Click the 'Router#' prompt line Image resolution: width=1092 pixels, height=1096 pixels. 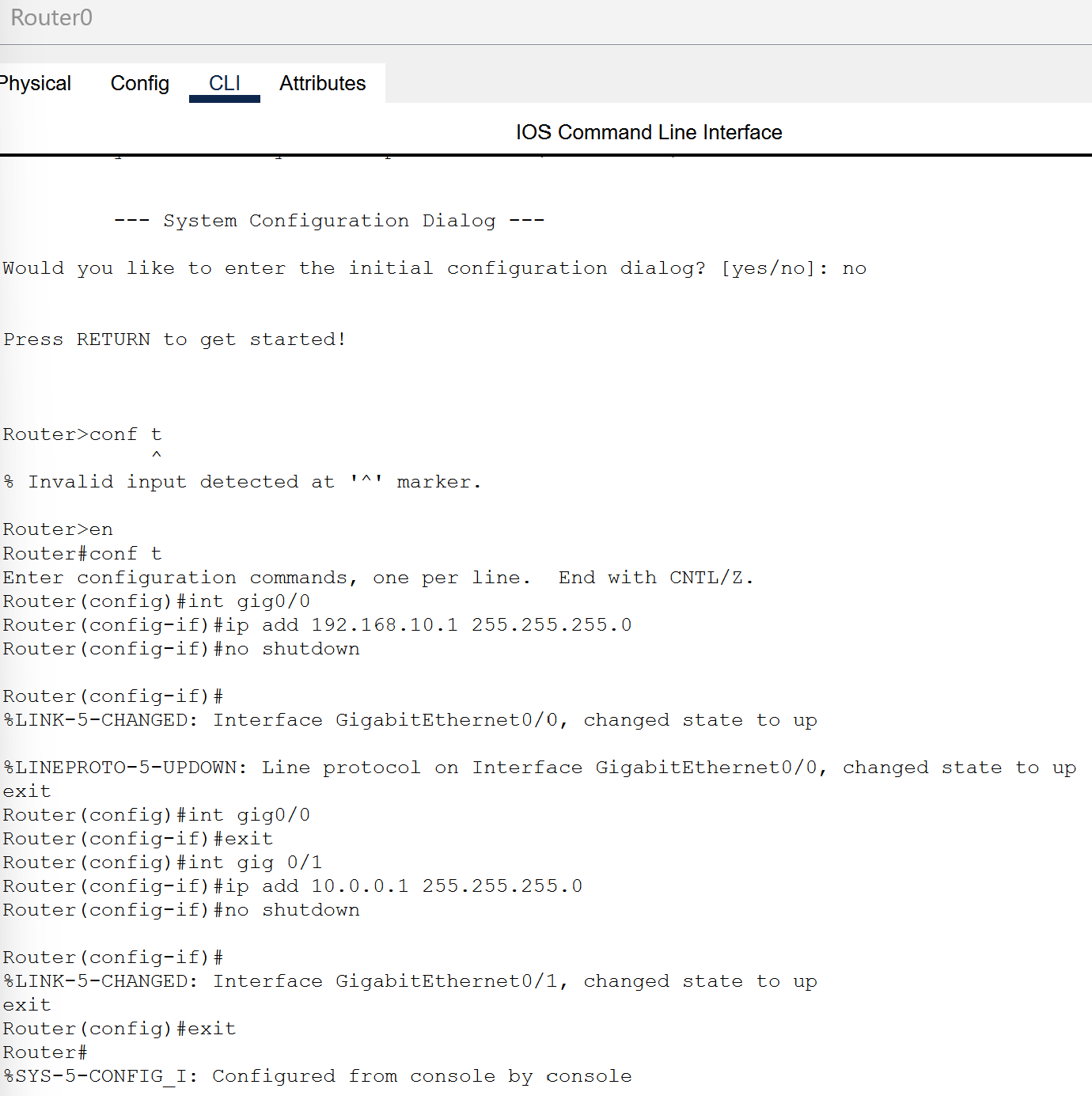click(x=45, y=1052)
